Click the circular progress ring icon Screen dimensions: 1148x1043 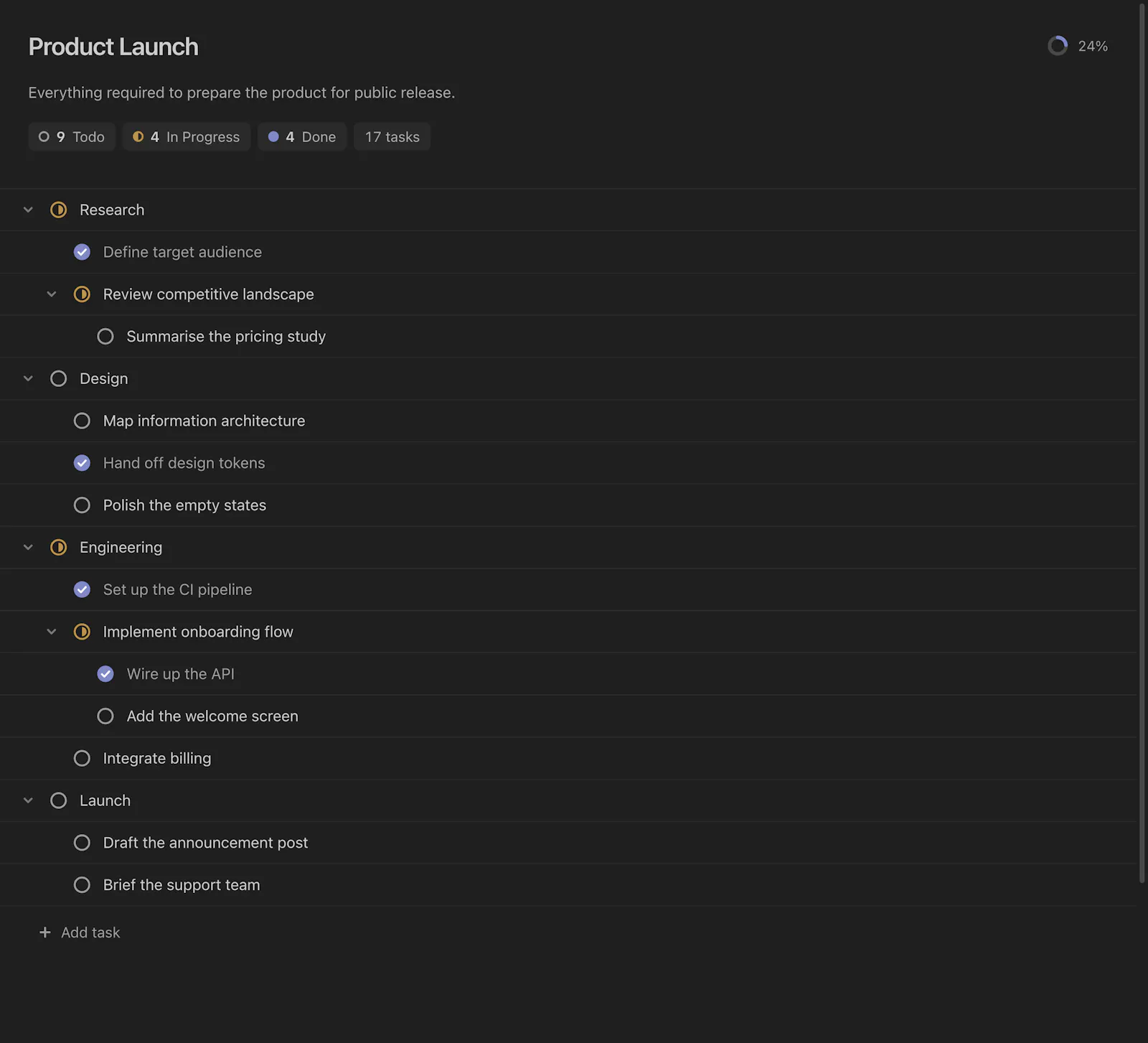(1058, 46)
